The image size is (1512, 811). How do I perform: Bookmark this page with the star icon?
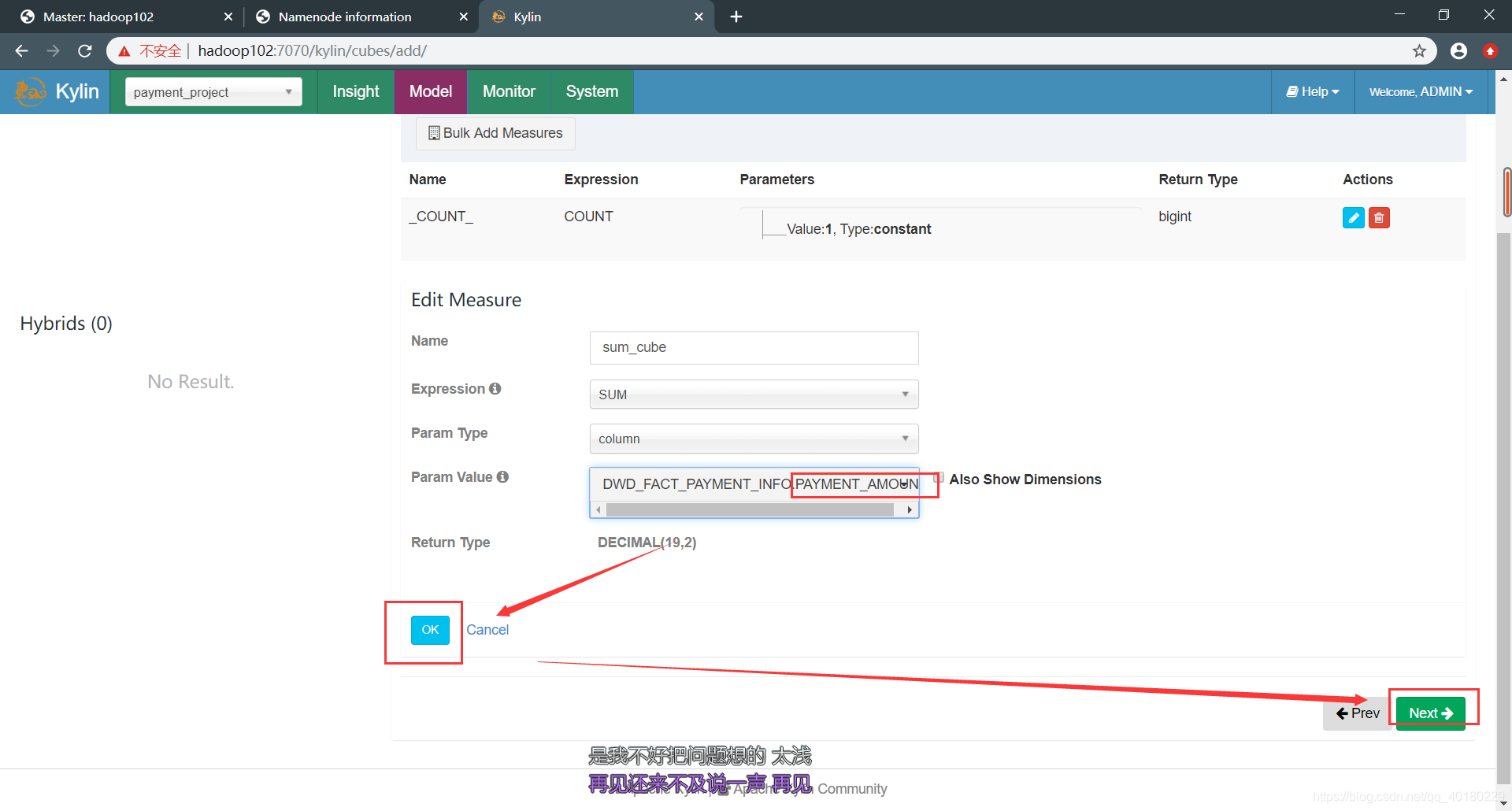coord(1419,51)
